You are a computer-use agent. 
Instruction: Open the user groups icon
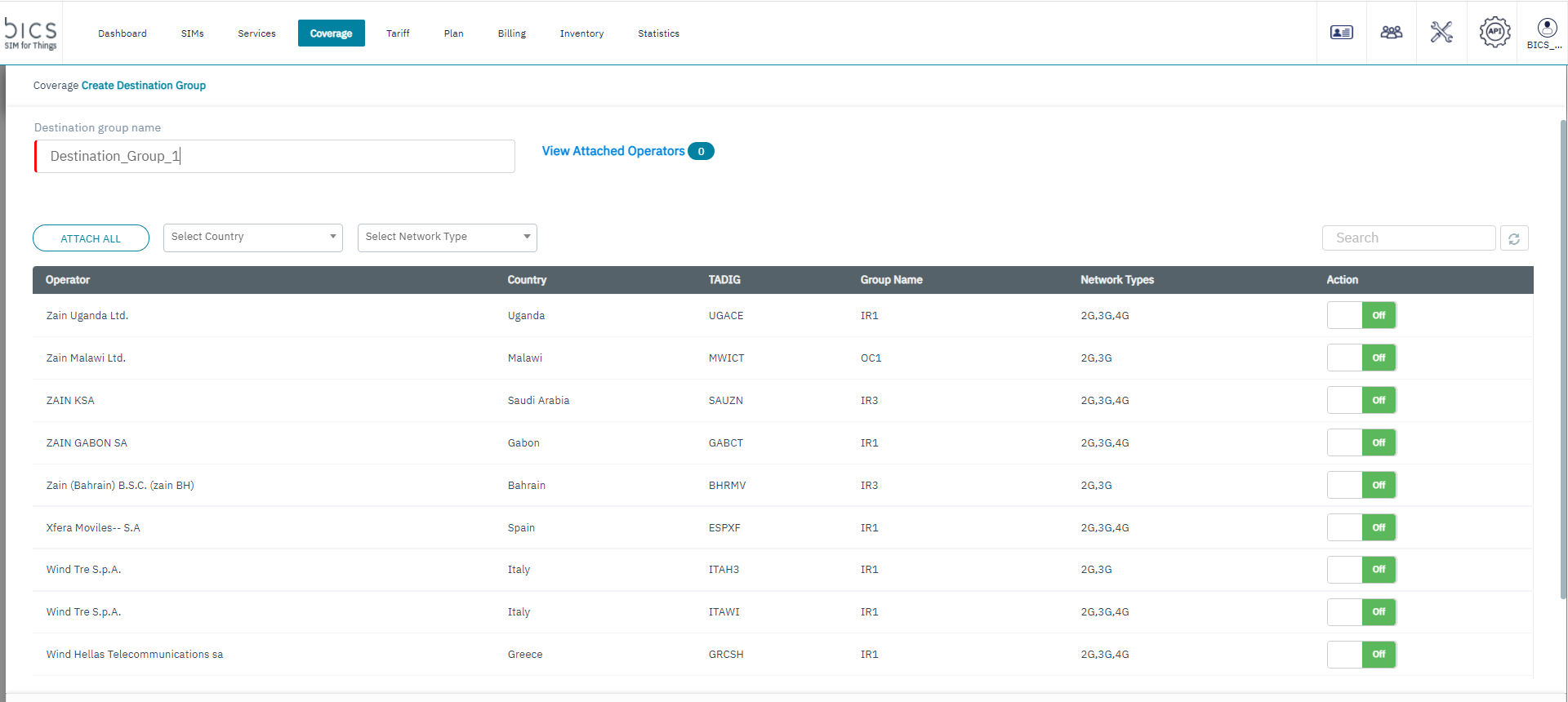pos(1391,33)
